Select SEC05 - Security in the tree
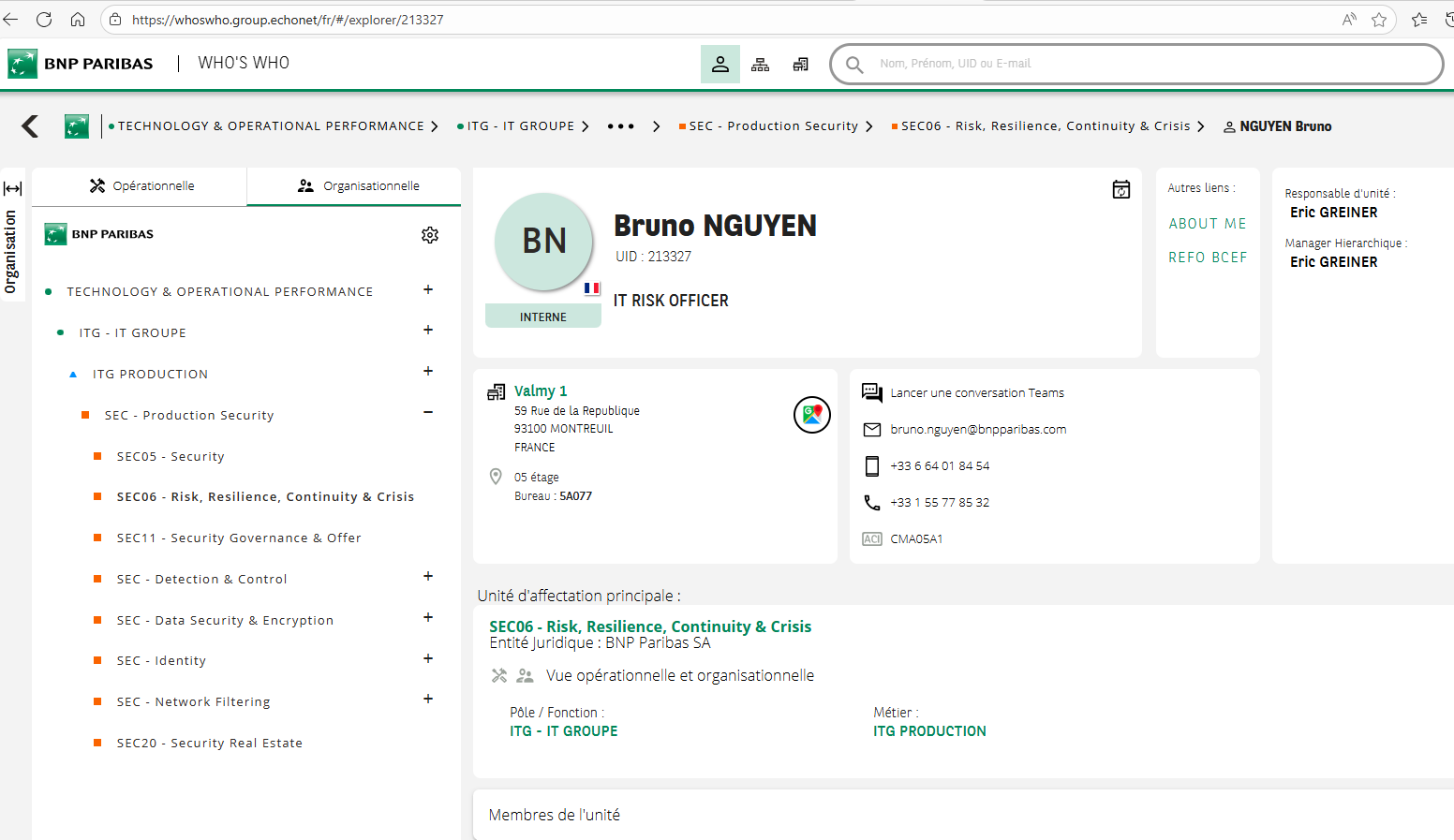The width and height of the screenshot is (1454, 840). tap(171, 457)
